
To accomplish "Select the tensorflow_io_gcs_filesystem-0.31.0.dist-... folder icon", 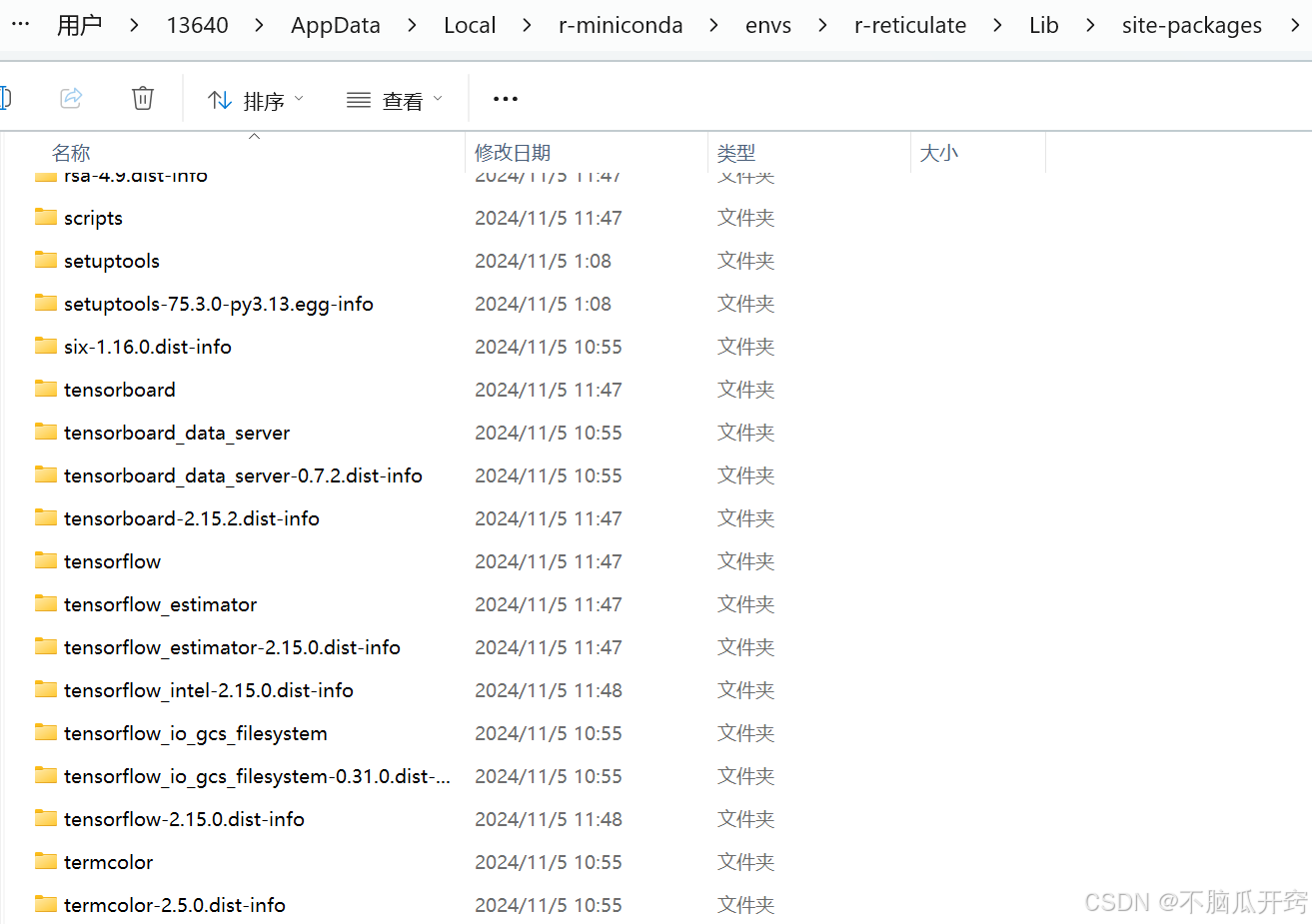I will [x=46, y=775].
